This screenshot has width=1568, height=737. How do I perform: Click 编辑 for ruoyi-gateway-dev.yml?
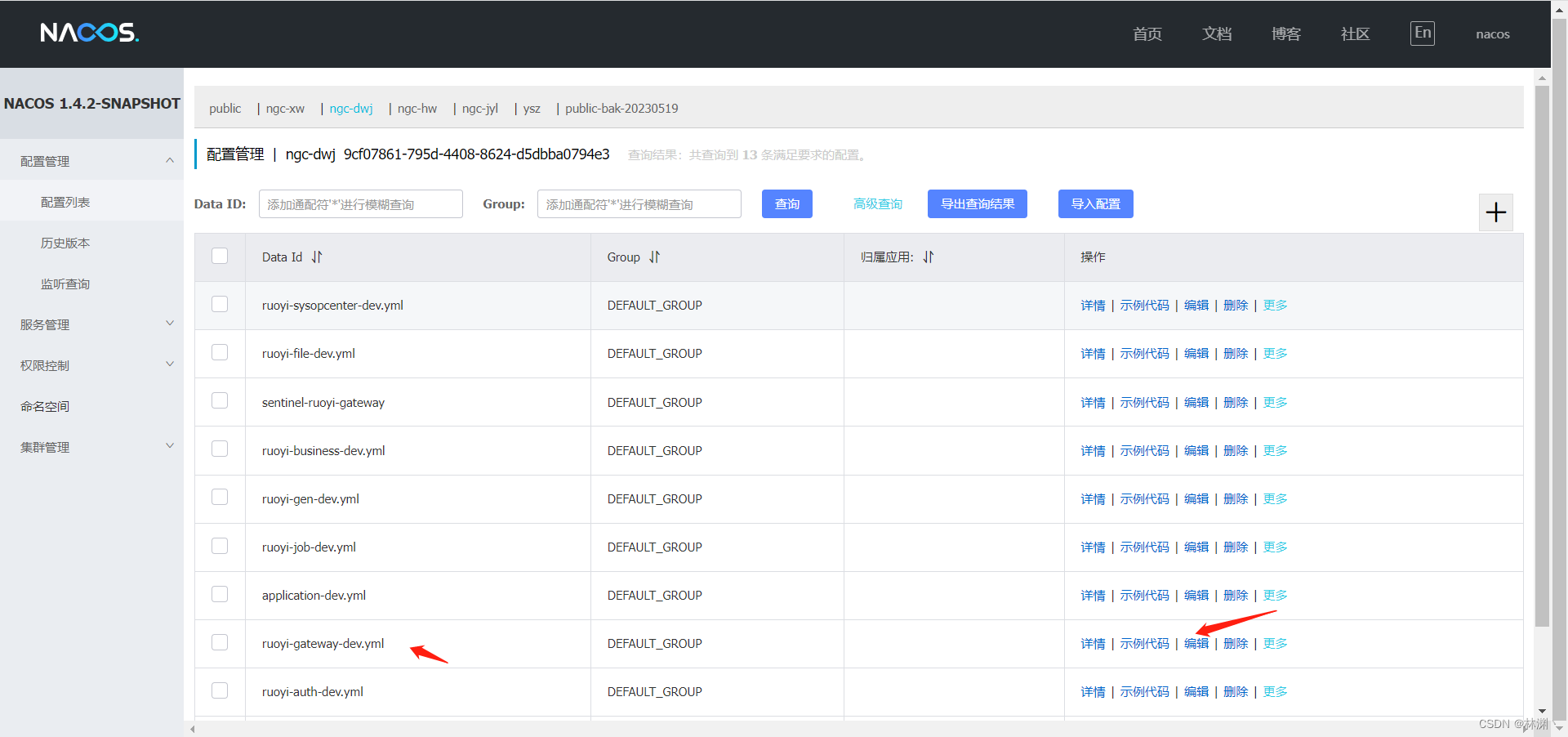1196,643
